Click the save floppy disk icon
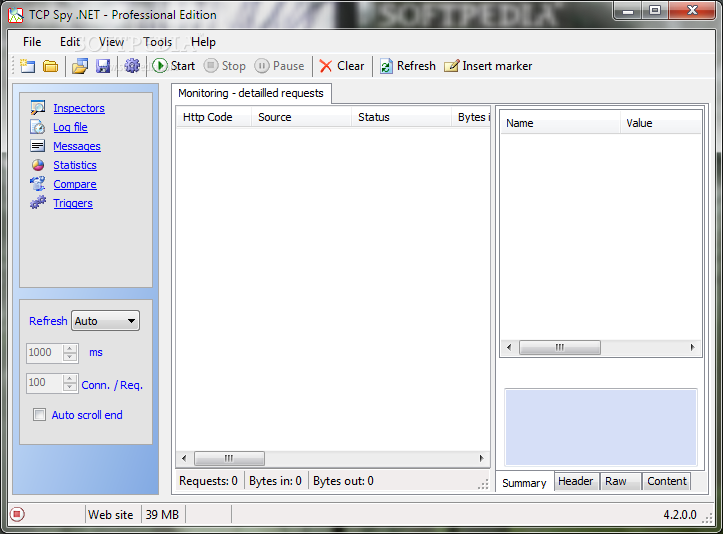This screenshot has height=534, width=723. coord(103,66)
